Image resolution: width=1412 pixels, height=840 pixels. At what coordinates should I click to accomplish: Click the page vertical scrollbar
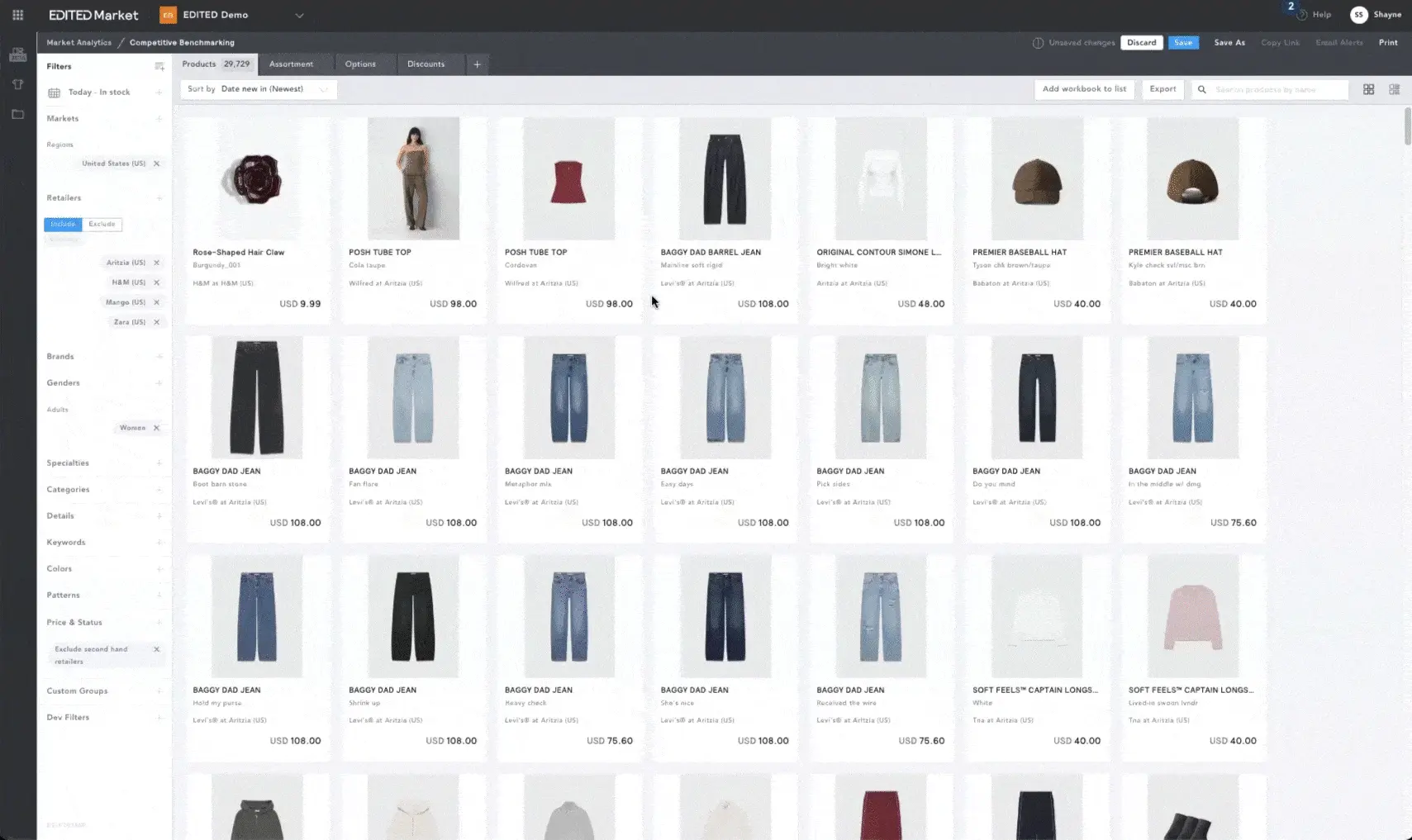coord(1407,126)
